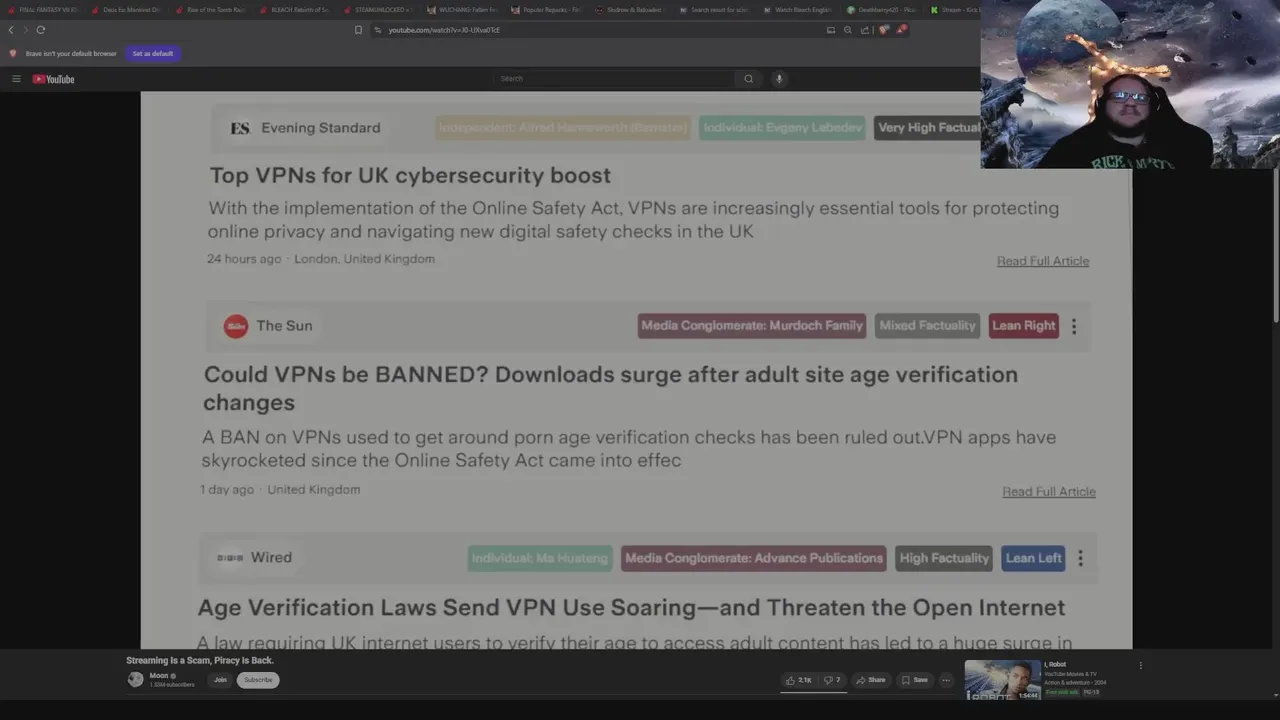Switch to FINAL FANTASY VII browser tab
The width and height of the screenshot is (1280, 720).
pyautogui.click(x=42, y=10)
